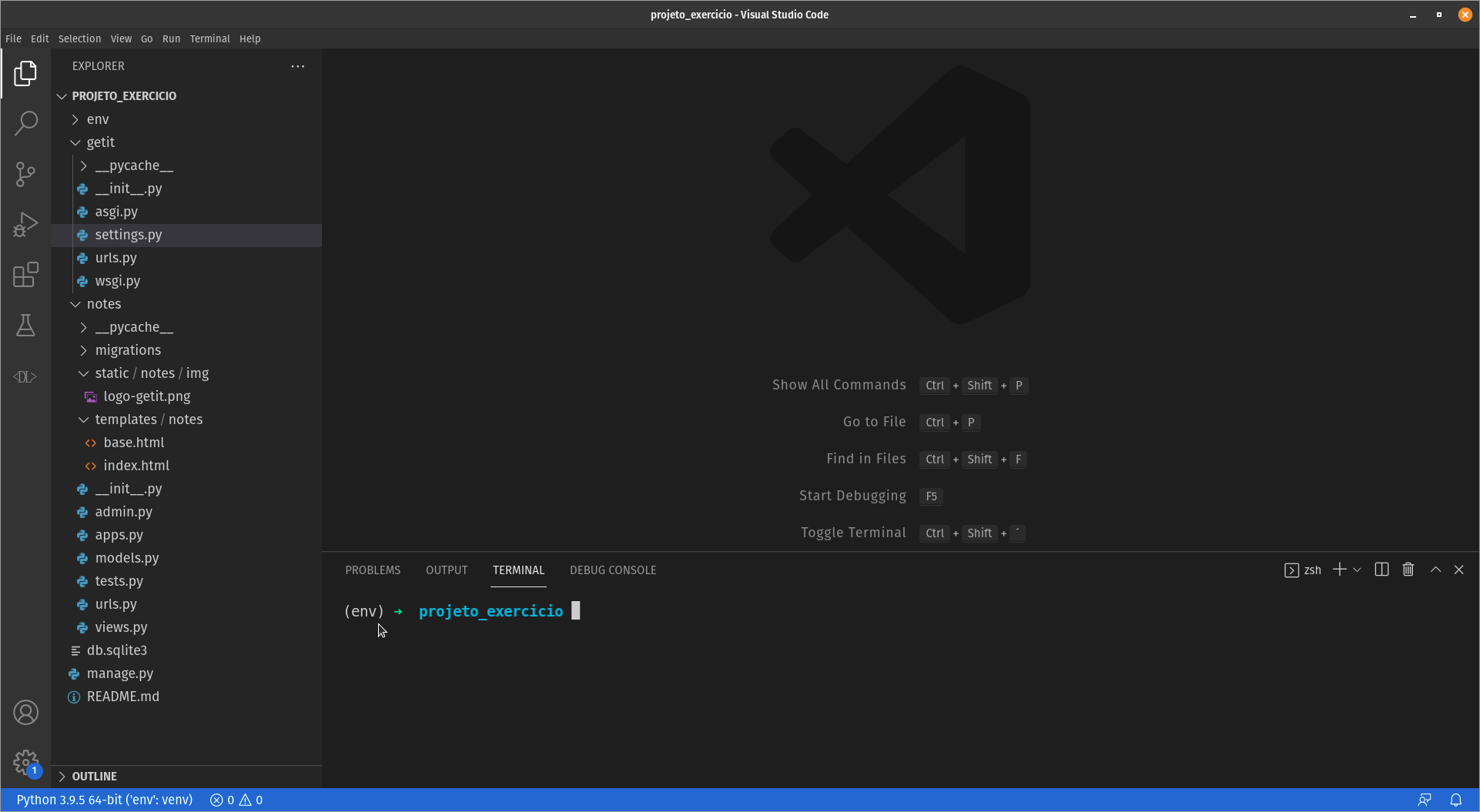The height and width of the screenshot is (812, 1480).
Task: Open the Explorer view in activity bar
Action: [25, 73]
